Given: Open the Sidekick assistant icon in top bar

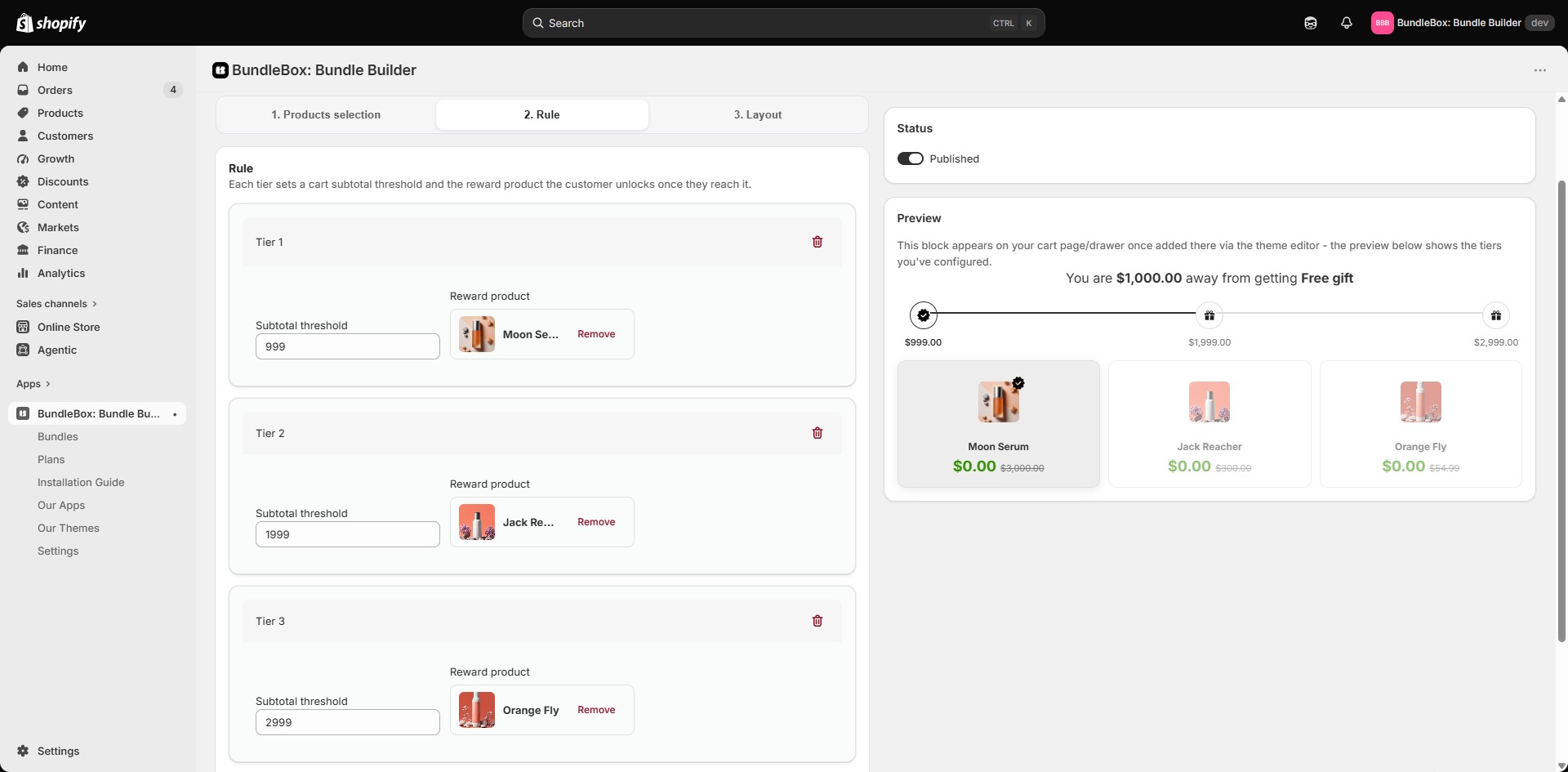Looking at the screenshot, I should click(1311, 23).
